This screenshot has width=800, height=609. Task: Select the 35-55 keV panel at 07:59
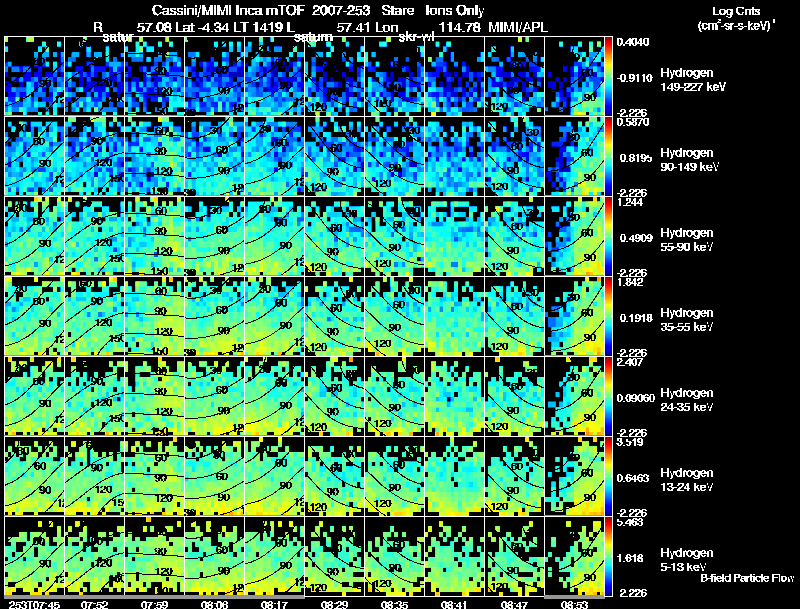click(155, 316)
